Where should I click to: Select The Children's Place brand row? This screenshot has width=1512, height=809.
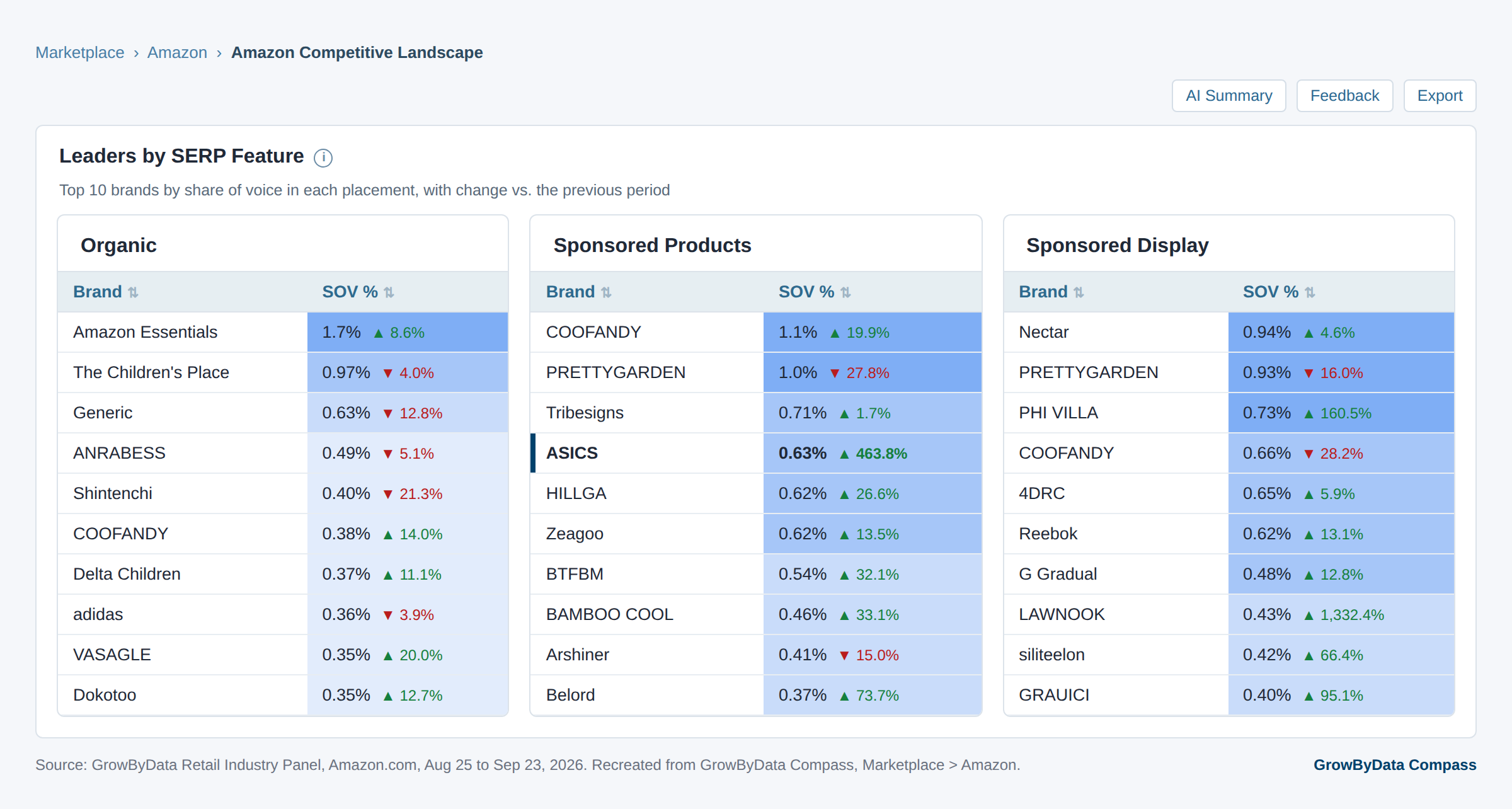click(283, 372)
